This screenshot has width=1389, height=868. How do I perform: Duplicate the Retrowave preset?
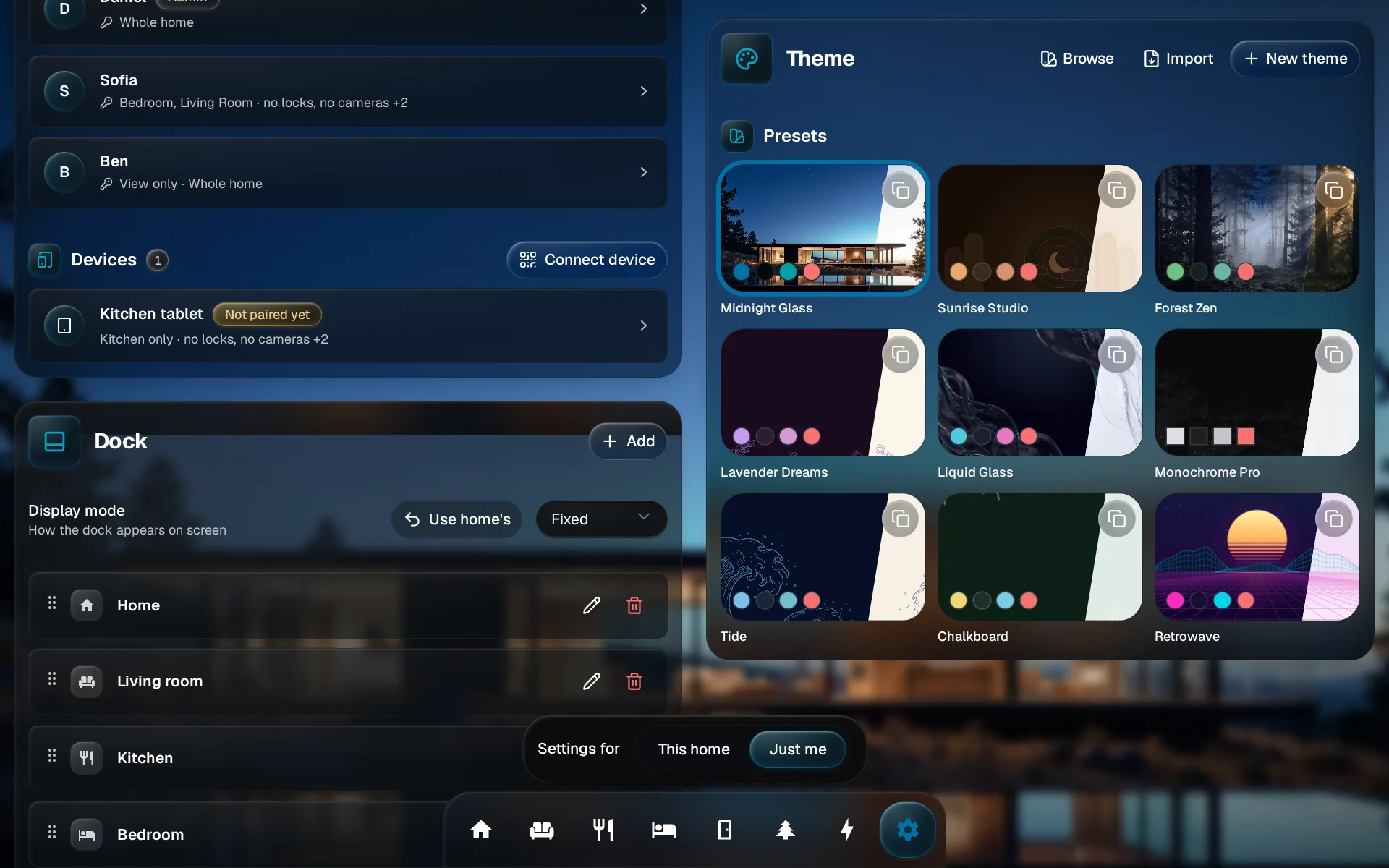(x=1334, y=519)
